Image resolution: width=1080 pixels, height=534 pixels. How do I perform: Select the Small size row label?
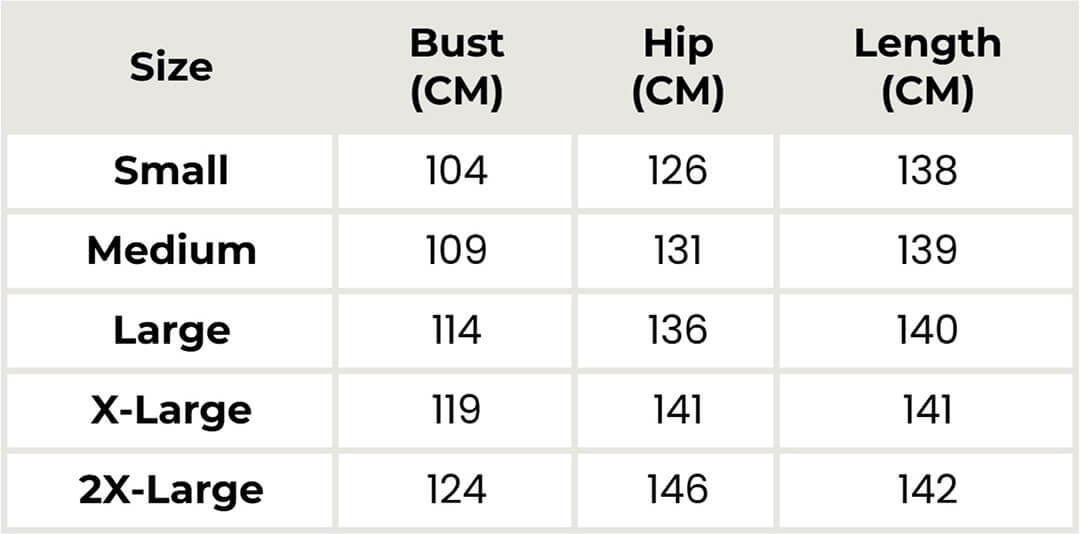coord(171,170)
